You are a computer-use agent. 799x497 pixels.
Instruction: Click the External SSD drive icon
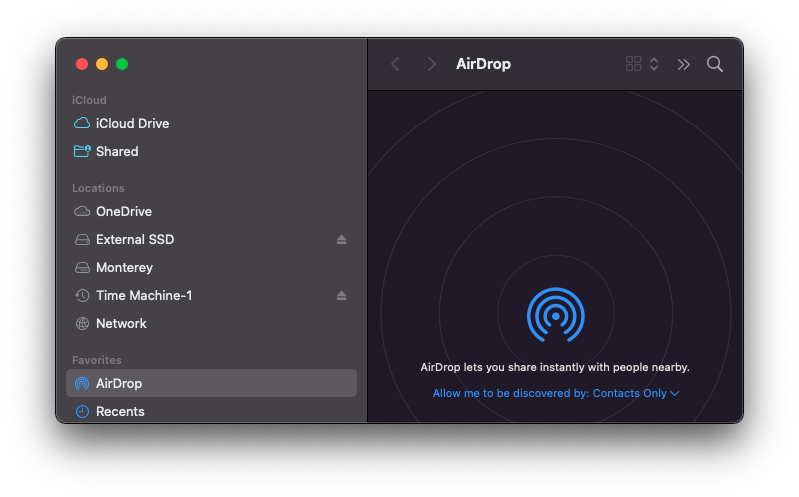coord(82,240)
